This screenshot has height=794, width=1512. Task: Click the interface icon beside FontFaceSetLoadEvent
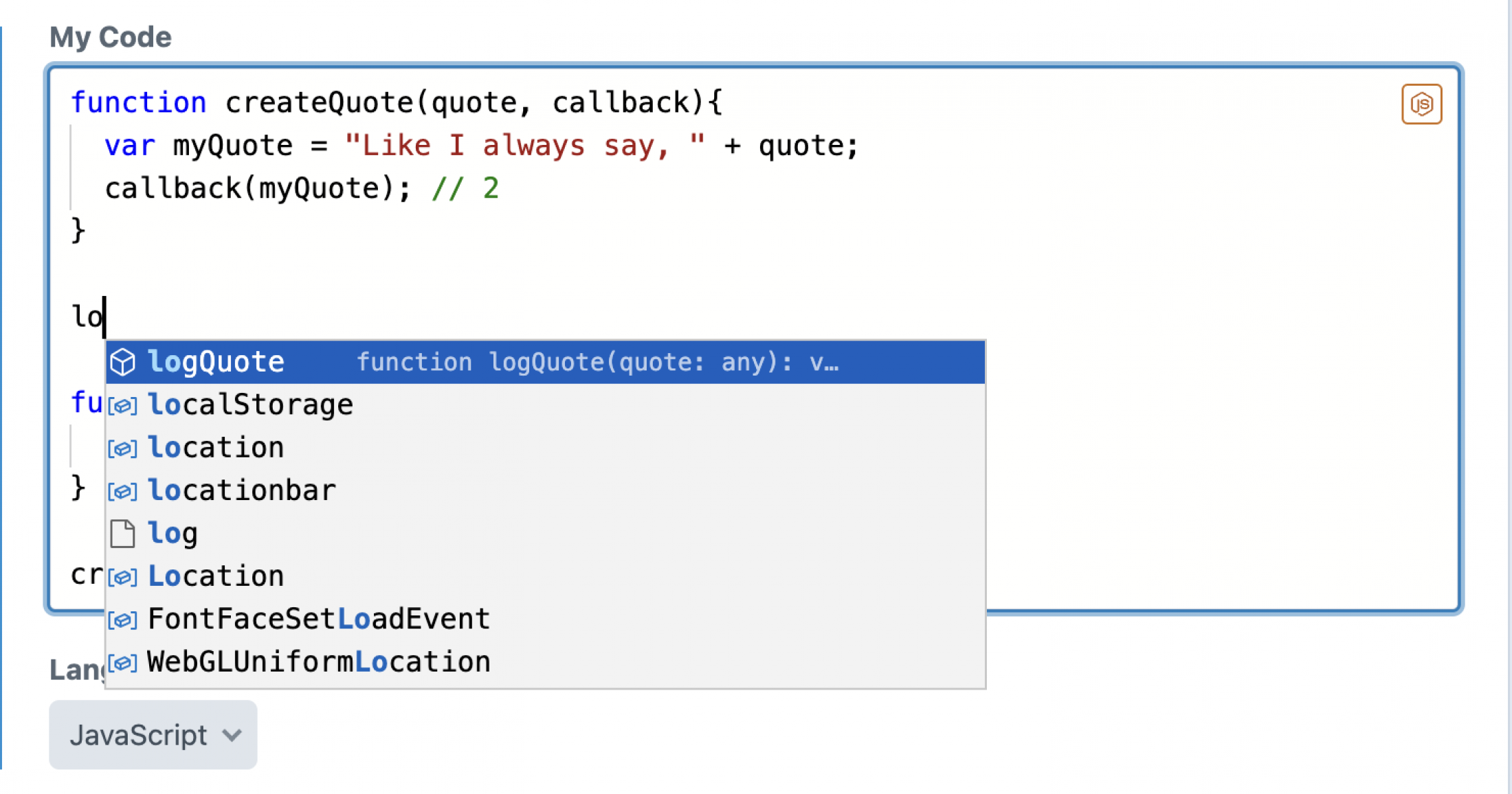click(x=122, y=619)
